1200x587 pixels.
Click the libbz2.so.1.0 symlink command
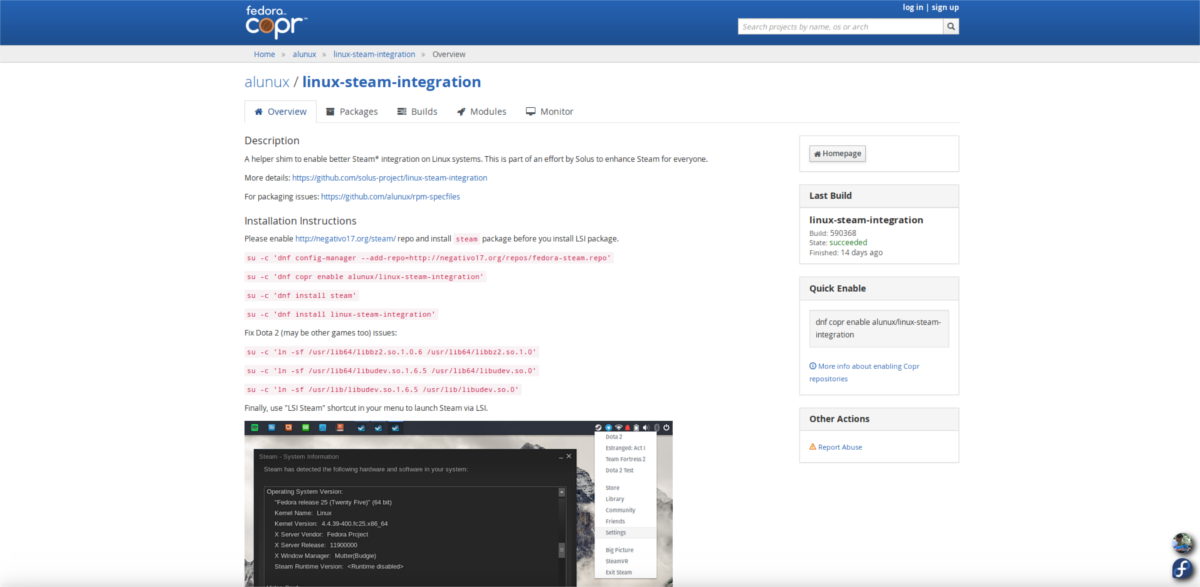pyautogui.click(x=392, y=352)
